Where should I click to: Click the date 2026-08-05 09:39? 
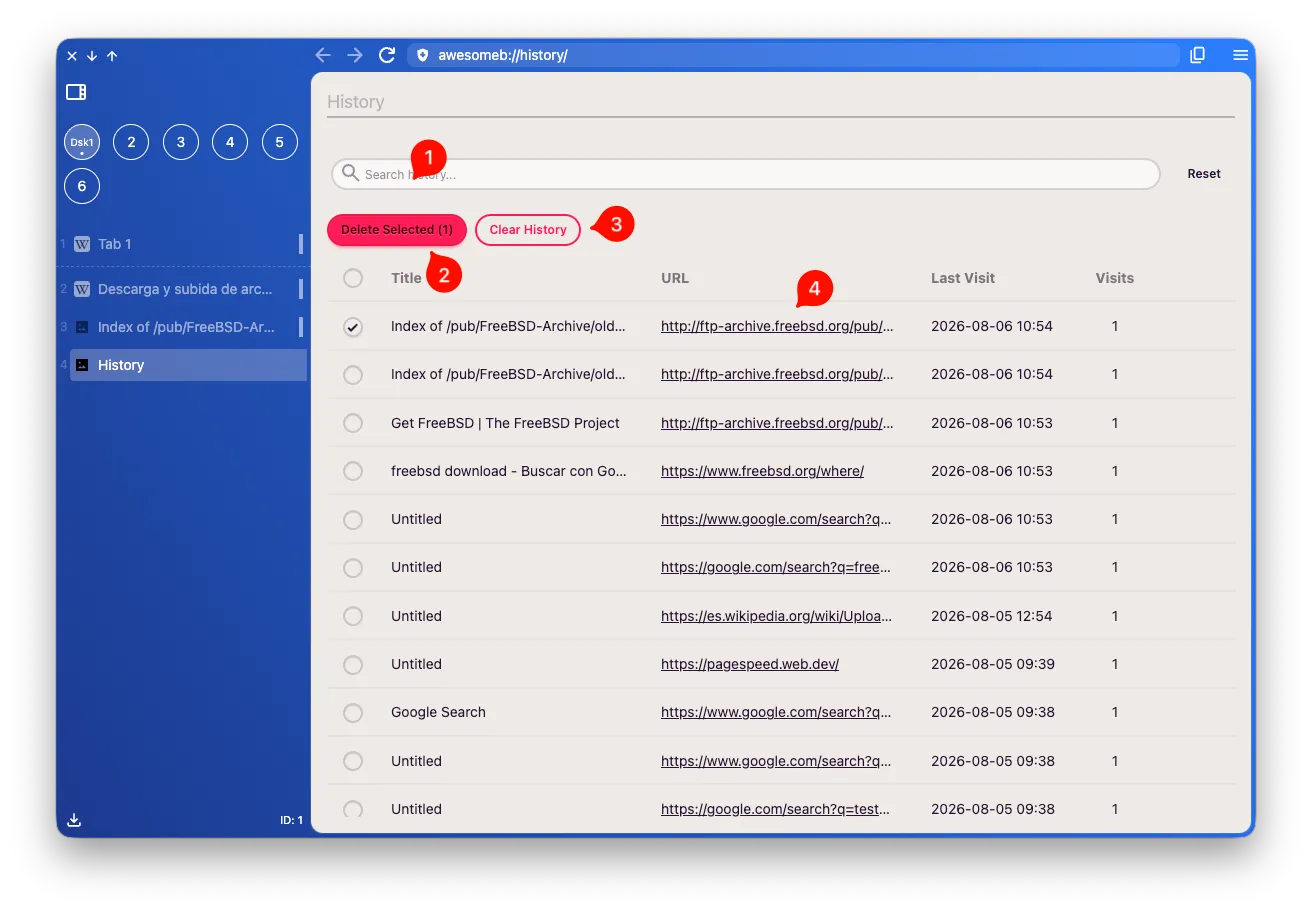[x=992, y=664]
